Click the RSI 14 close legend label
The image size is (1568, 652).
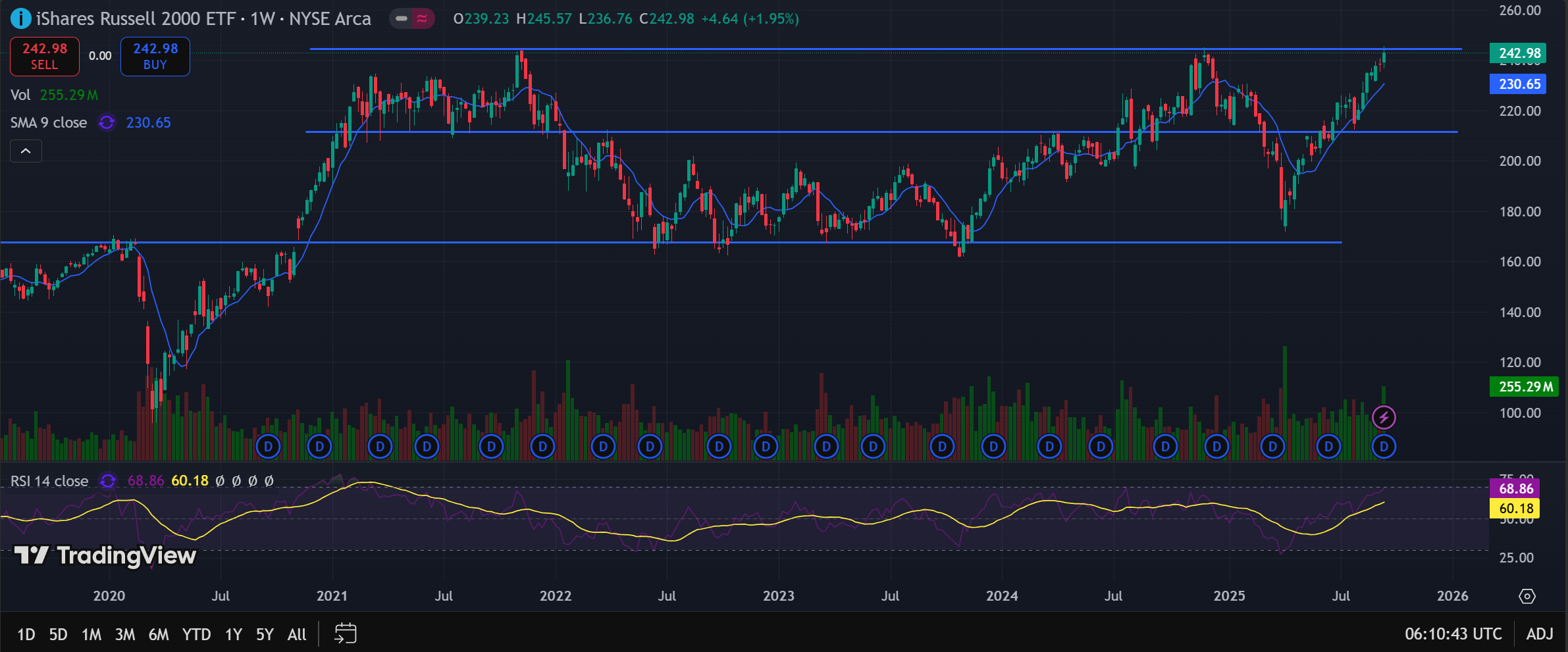(x=49, y=481)
